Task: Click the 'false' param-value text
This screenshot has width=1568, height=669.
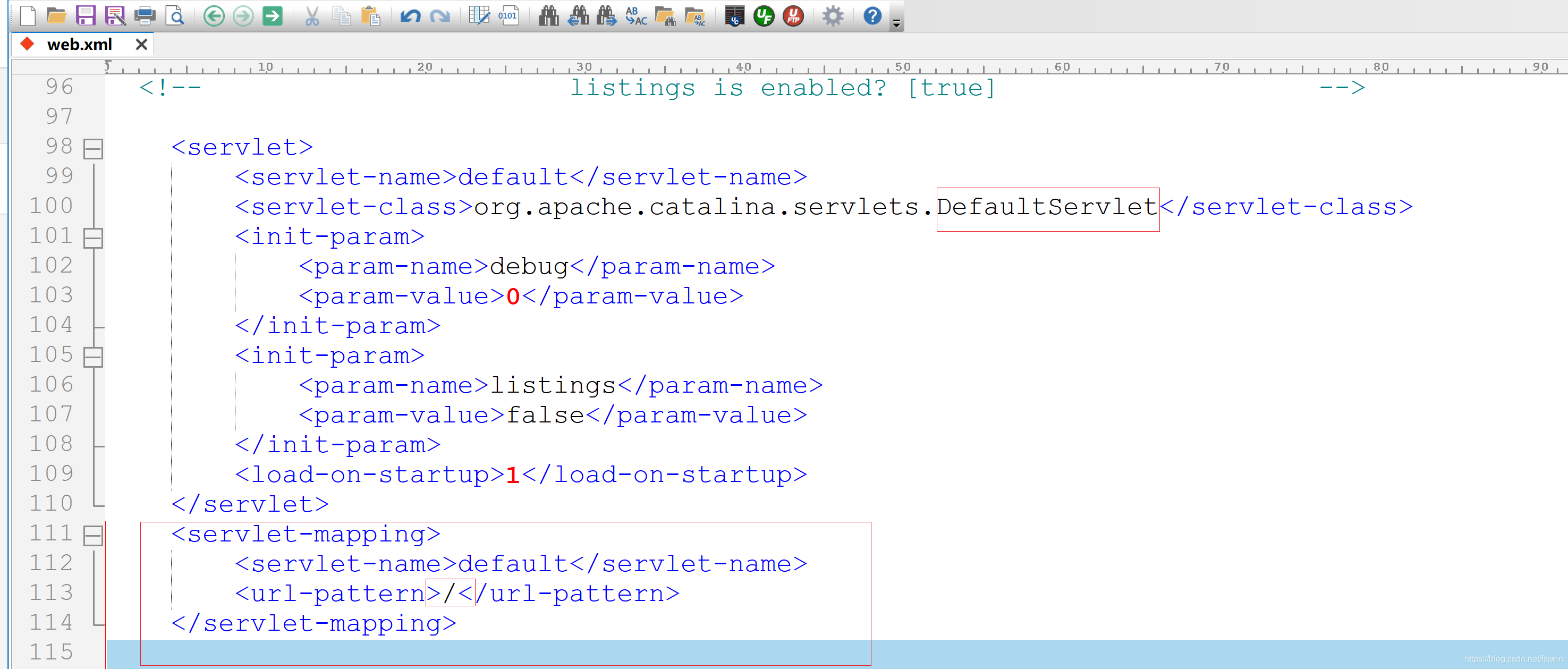Action: coord(545,415)
